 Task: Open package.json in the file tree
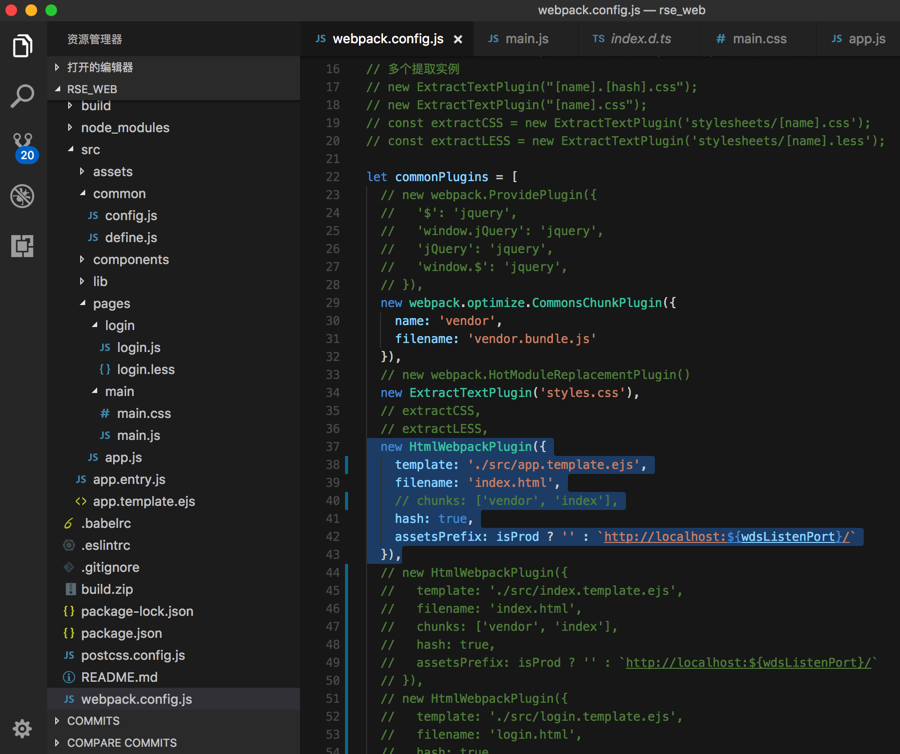pyautogui.click(x=121, y=634)
